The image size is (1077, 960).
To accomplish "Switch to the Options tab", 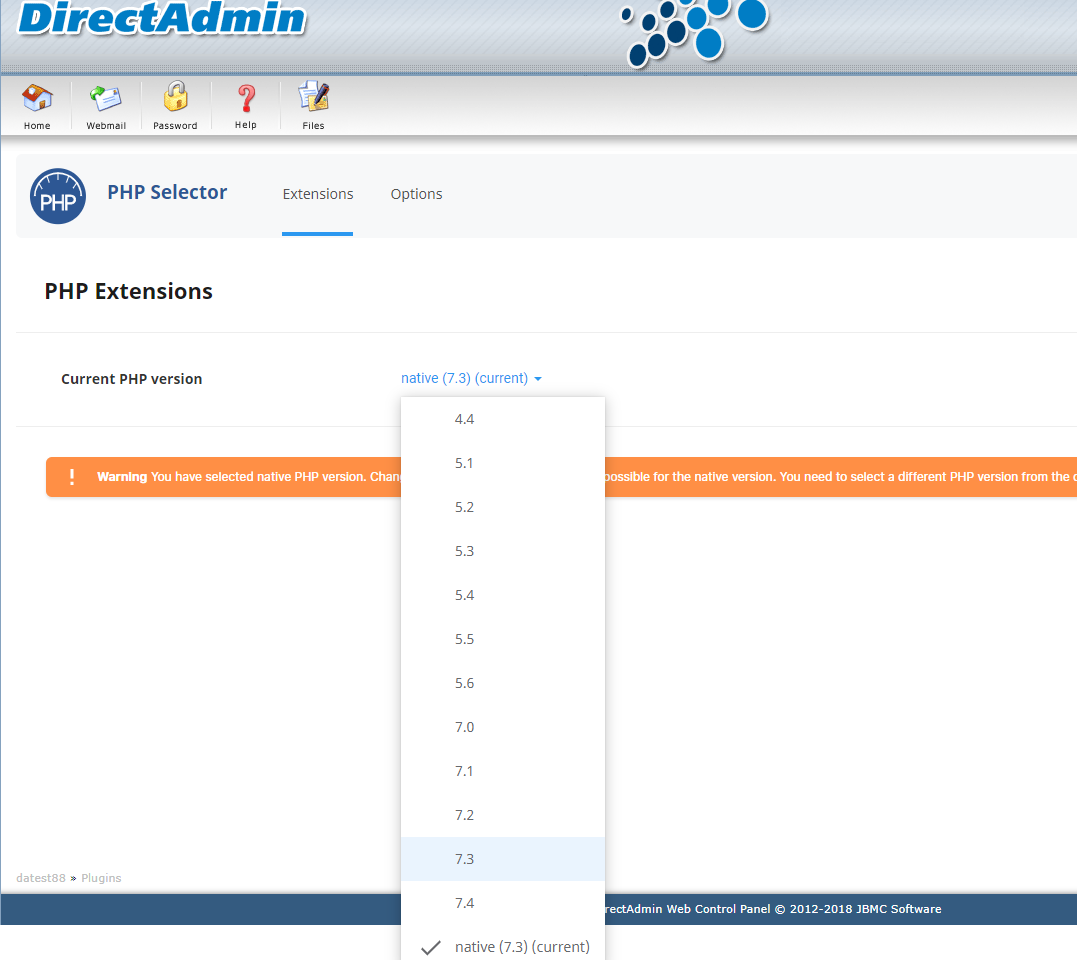I will (416, 194).
